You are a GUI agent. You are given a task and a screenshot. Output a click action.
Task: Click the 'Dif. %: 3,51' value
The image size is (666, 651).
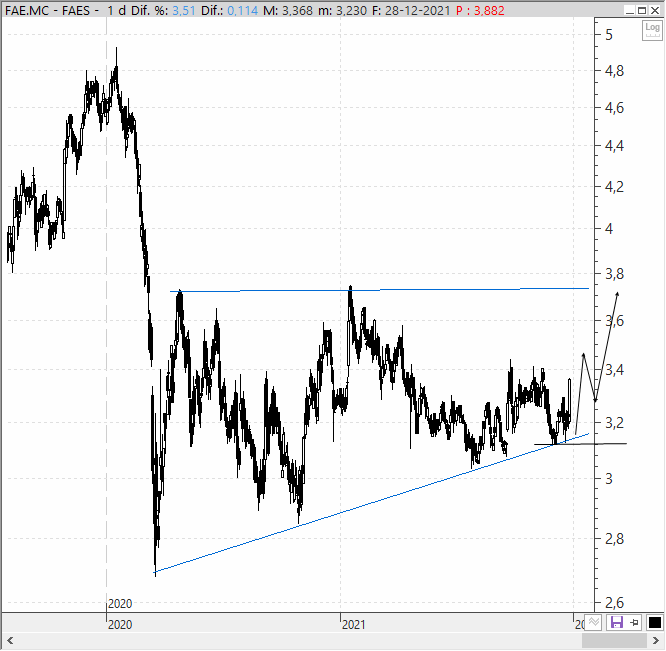click(x=163, y=11)
